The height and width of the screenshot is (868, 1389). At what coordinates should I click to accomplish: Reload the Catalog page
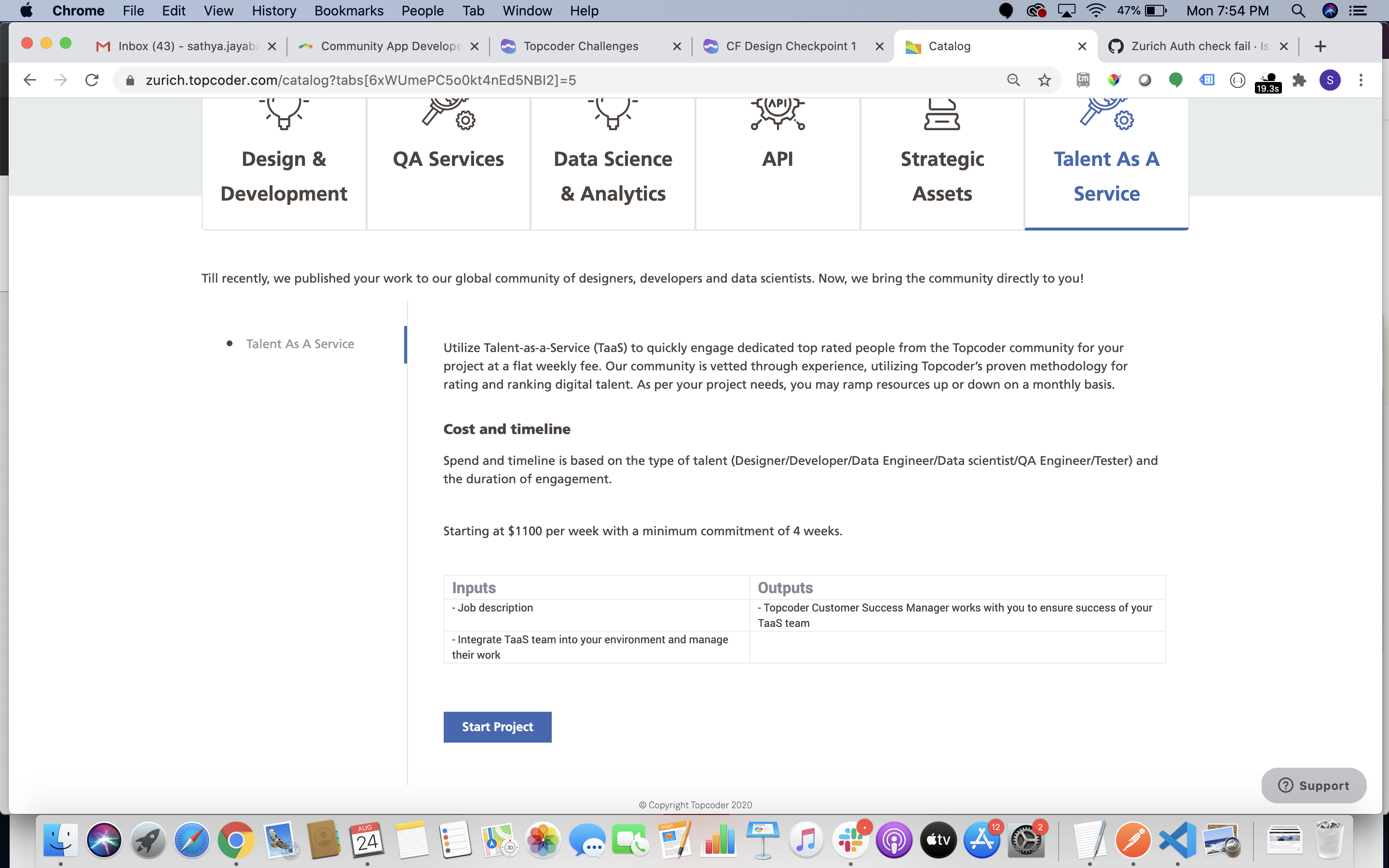click(x=92, y=80)
